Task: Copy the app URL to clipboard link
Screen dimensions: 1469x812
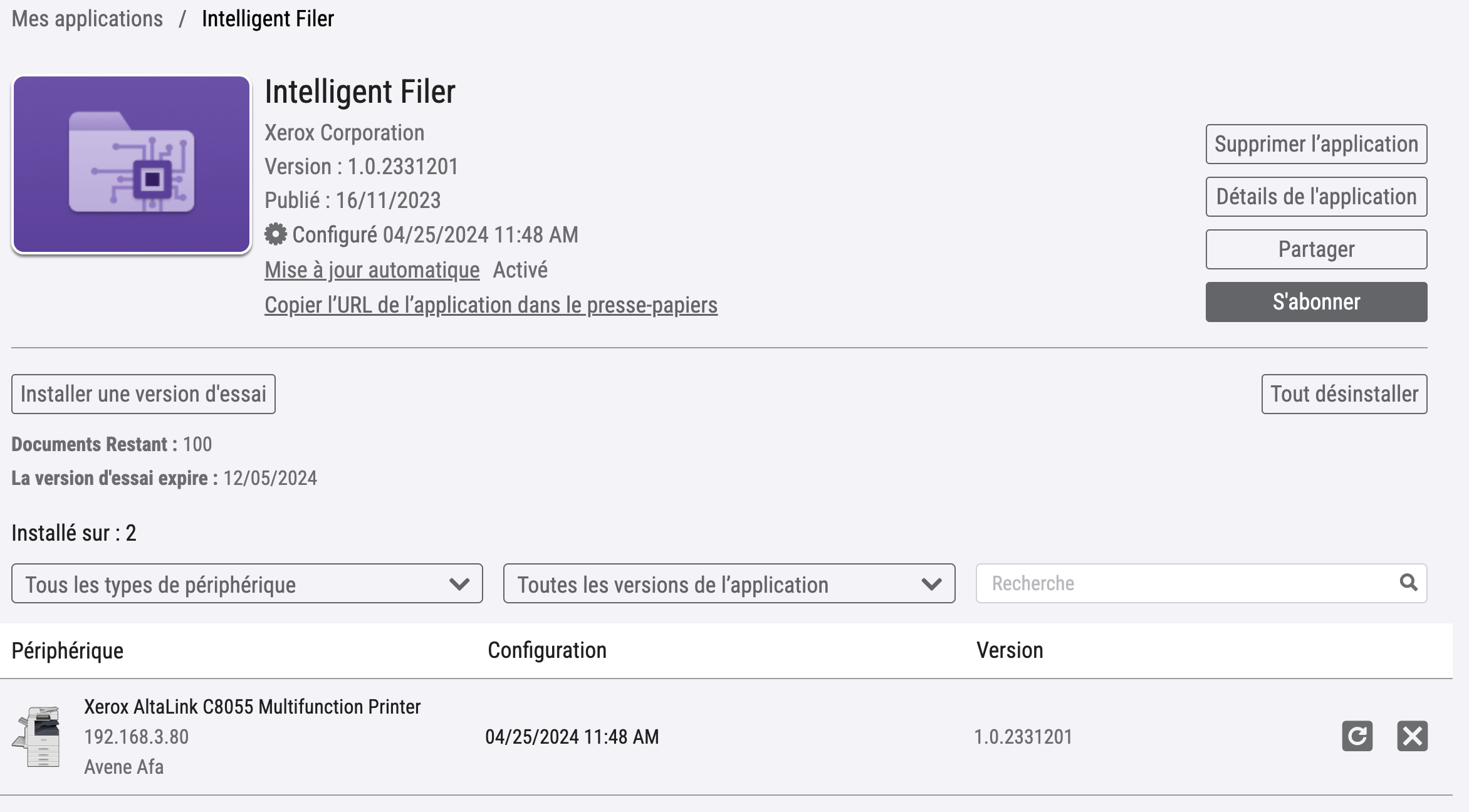Action: point(491,305)
